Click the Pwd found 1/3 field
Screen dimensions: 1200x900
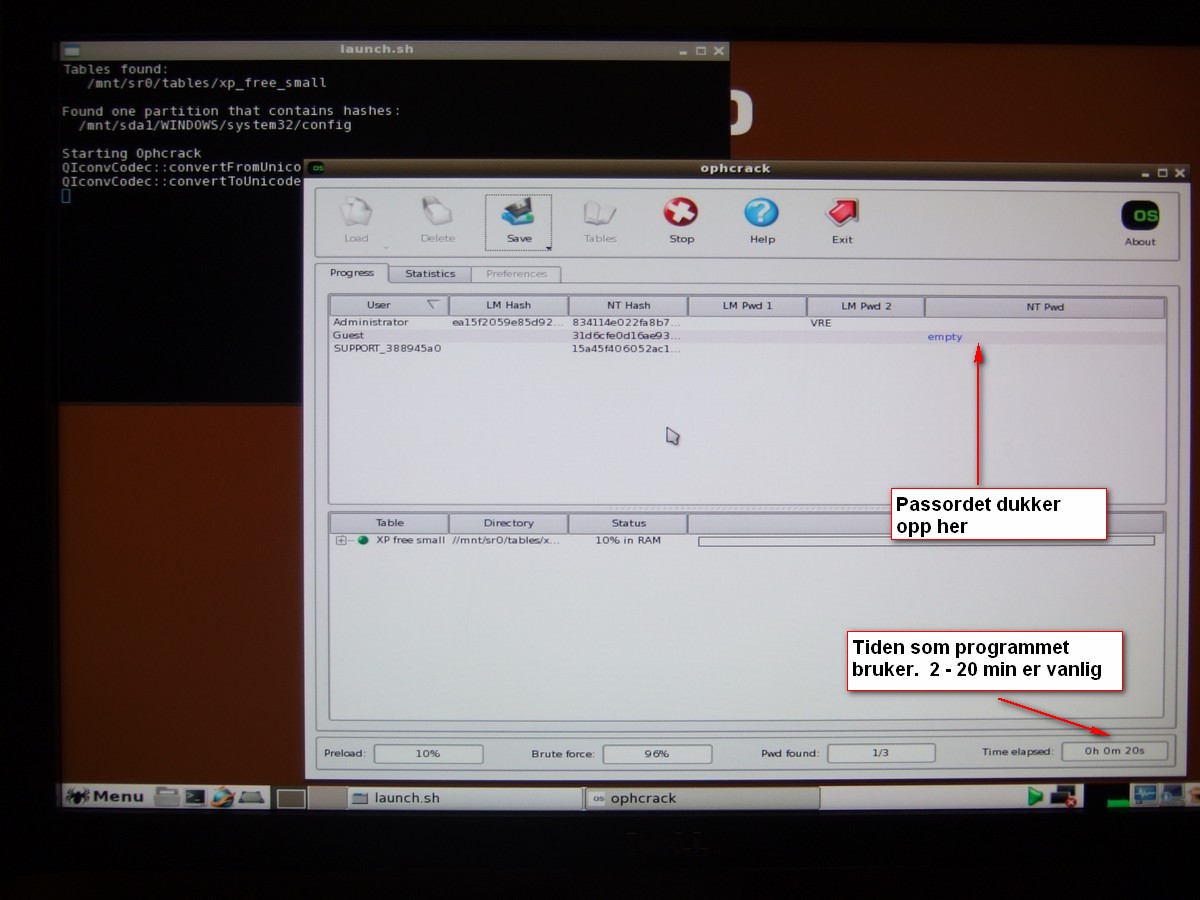880,753
